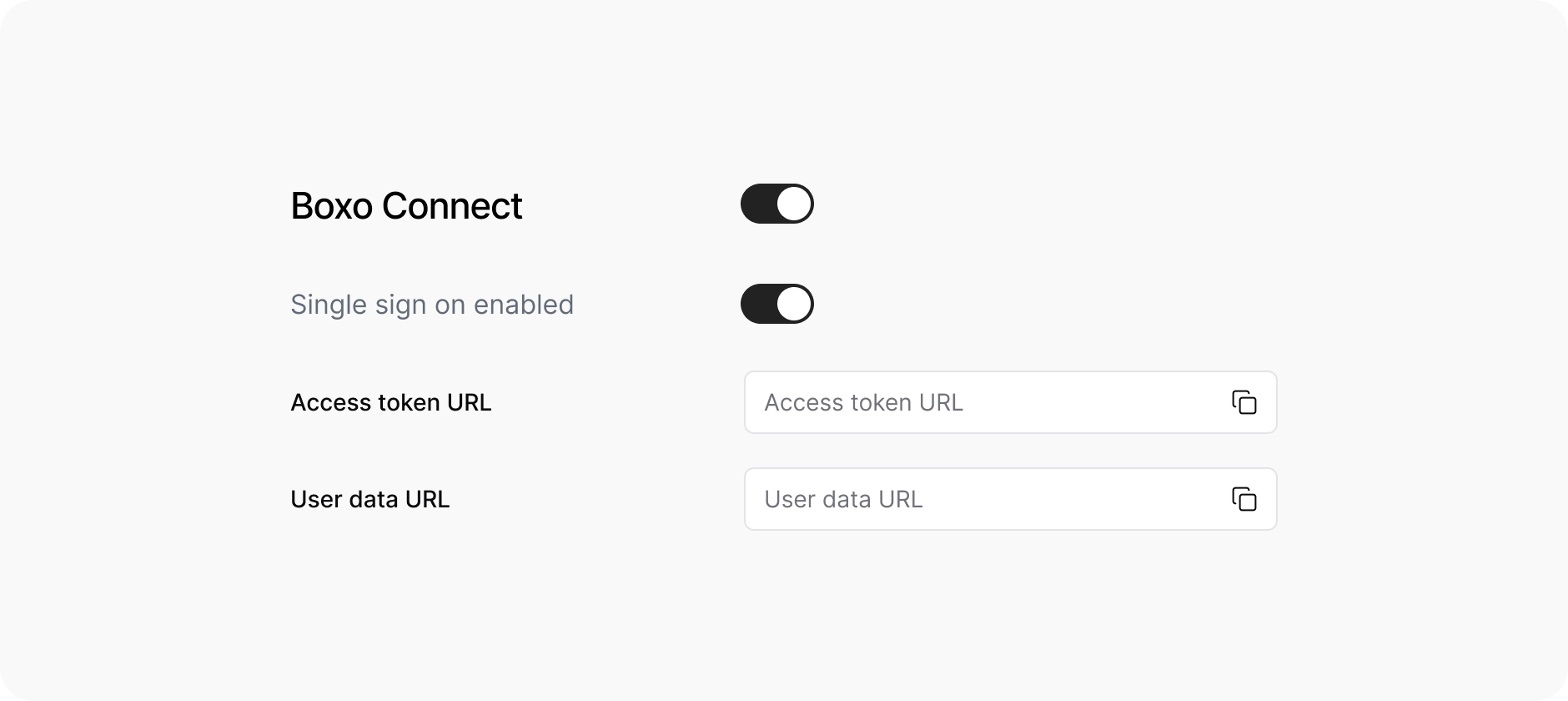Image resolution: width=1568 pixels, height=701 pixels.
Task: Click the copy icon in Access token field
Action: 1244,402
